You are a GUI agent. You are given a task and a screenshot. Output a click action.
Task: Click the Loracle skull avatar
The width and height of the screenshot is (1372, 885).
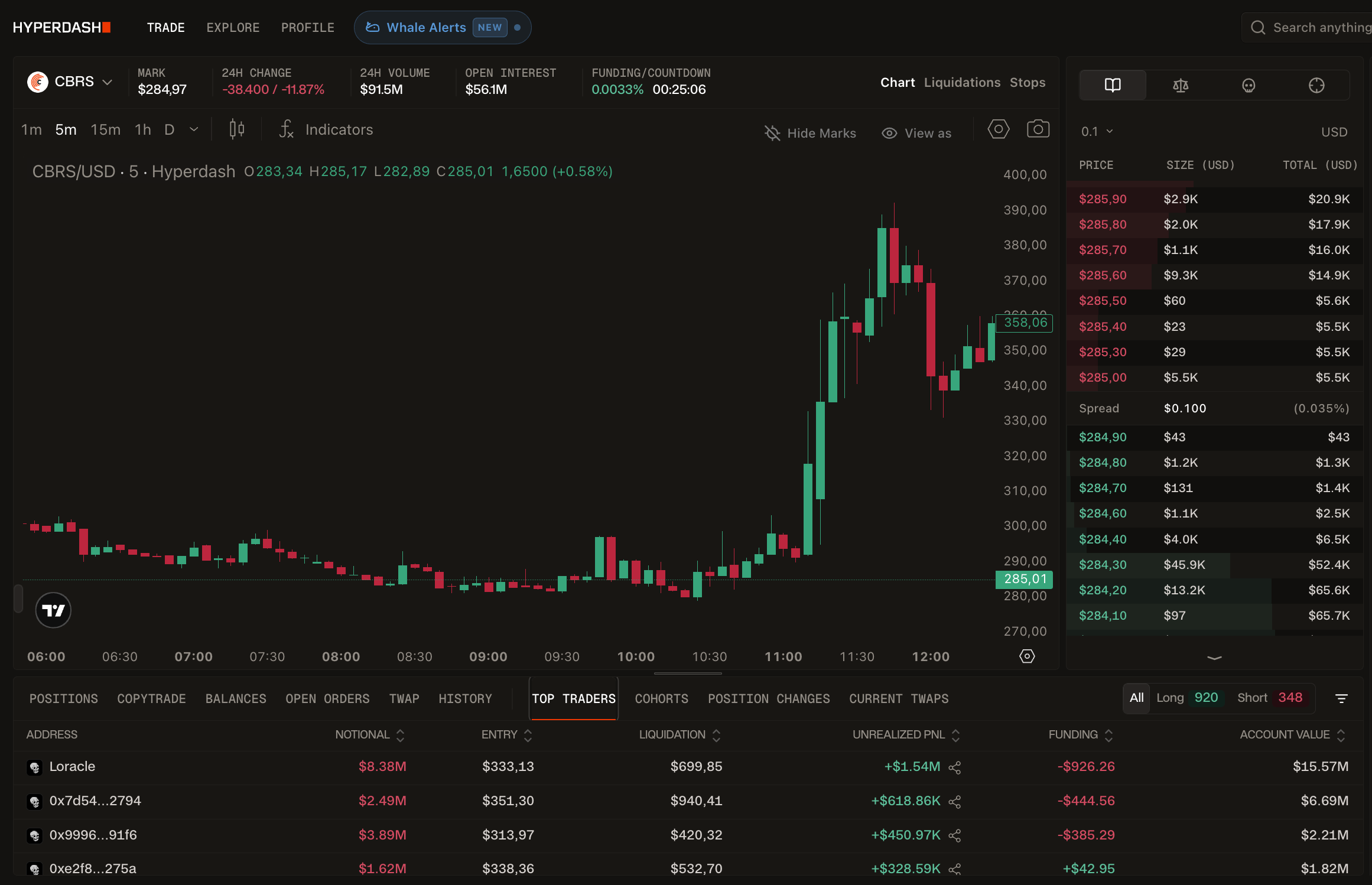pos(34,767)
